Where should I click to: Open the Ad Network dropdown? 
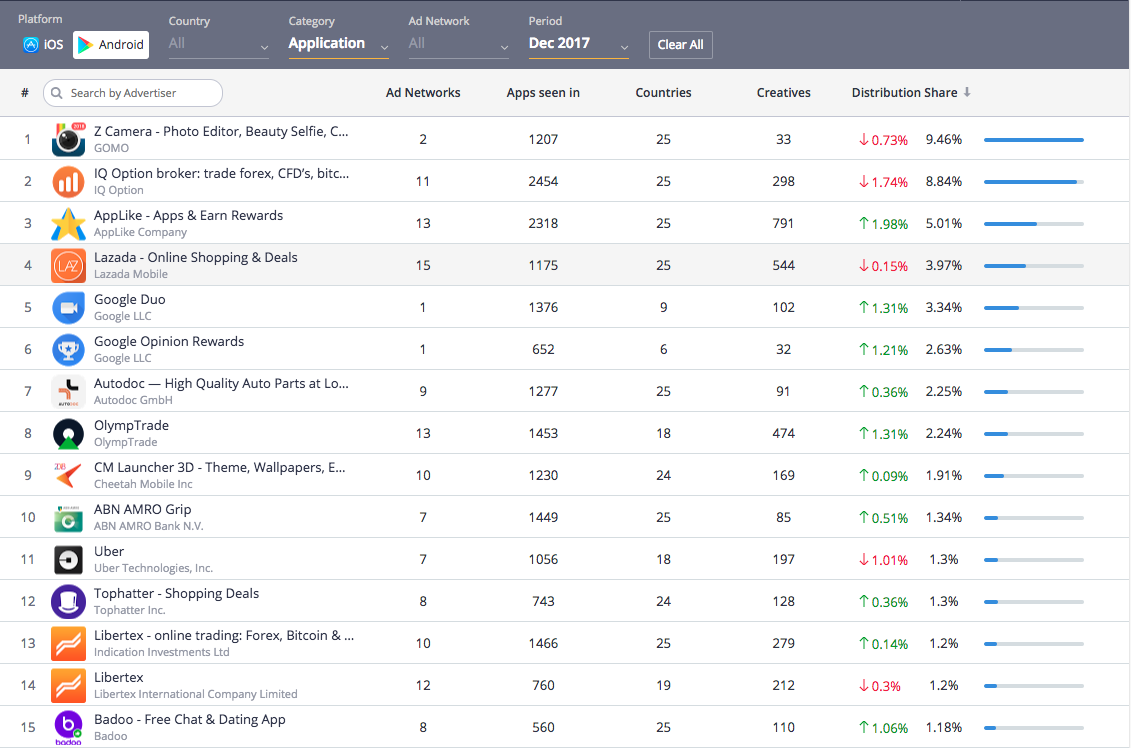click(459, 44)
